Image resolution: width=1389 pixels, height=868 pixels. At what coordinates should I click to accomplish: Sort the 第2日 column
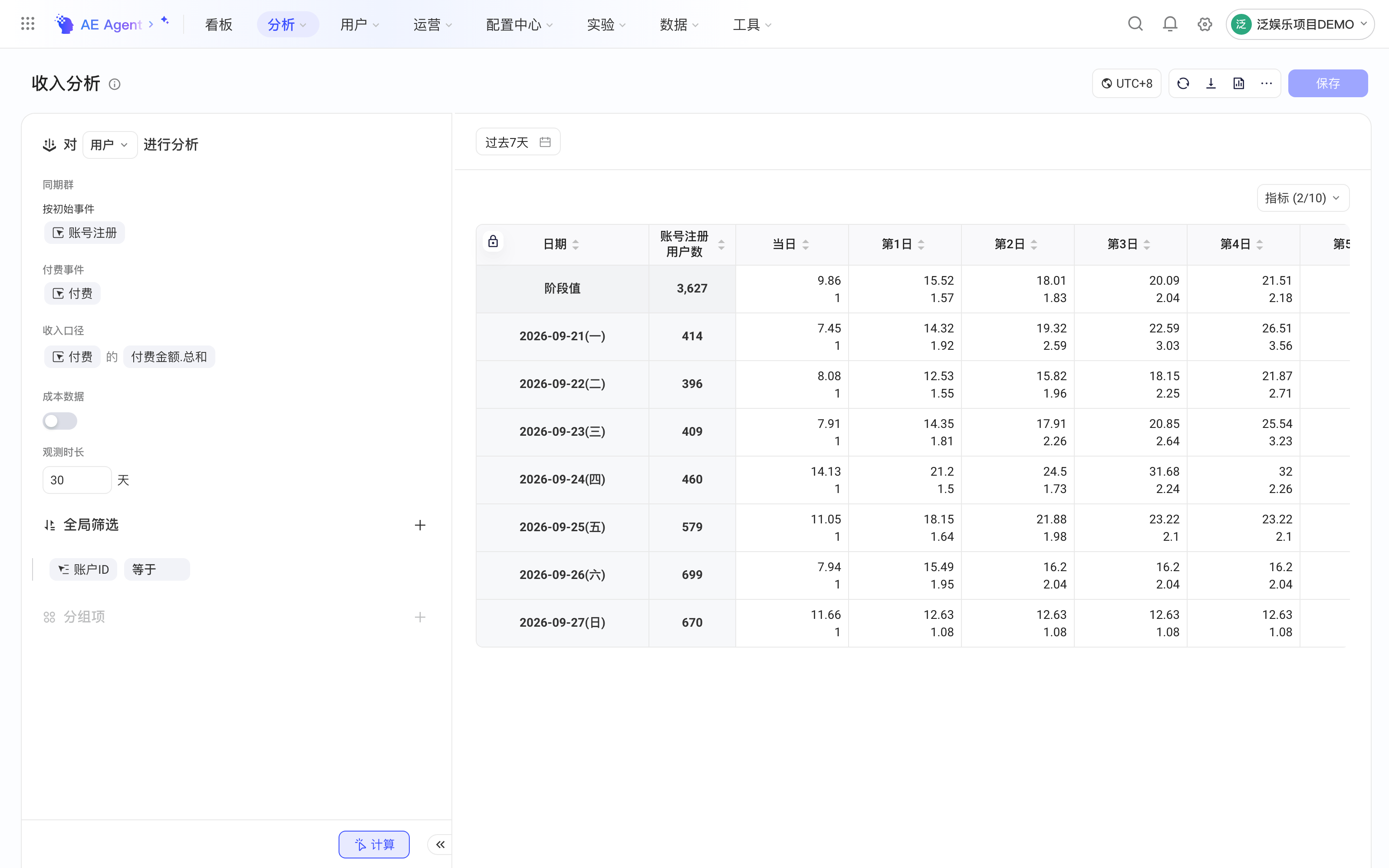1034,244
